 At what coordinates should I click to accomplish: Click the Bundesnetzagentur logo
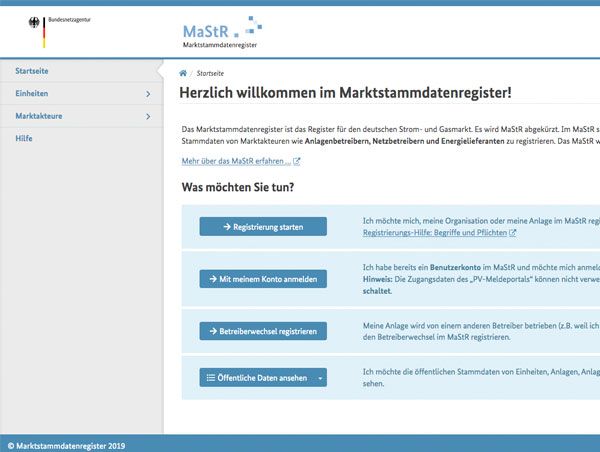pos(59,32)
